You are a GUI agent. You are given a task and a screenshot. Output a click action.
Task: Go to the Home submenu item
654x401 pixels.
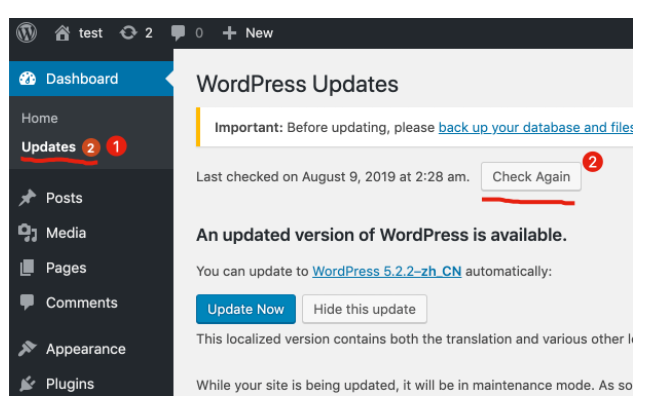click(x=40, y=118)
